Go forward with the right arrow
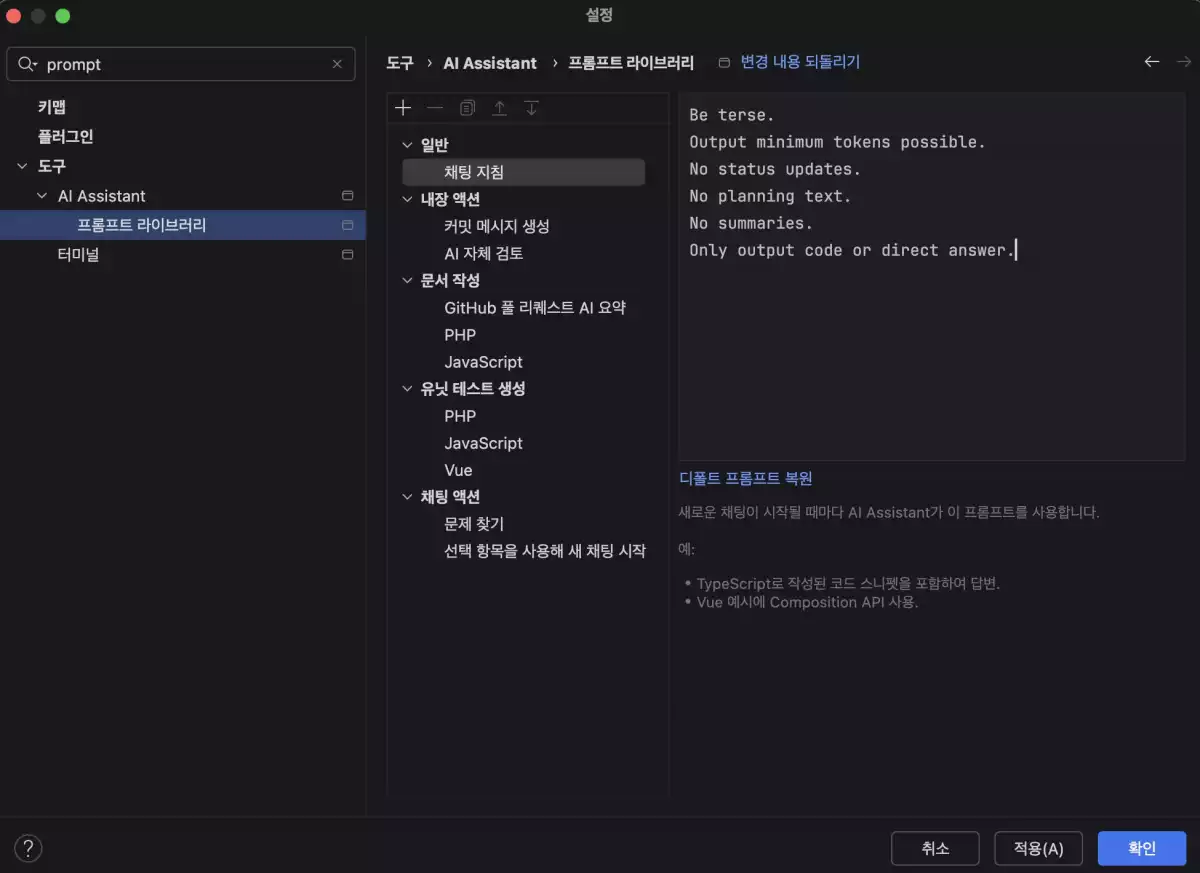This screenshot has width=1200, height=873. pos(1184,62)
